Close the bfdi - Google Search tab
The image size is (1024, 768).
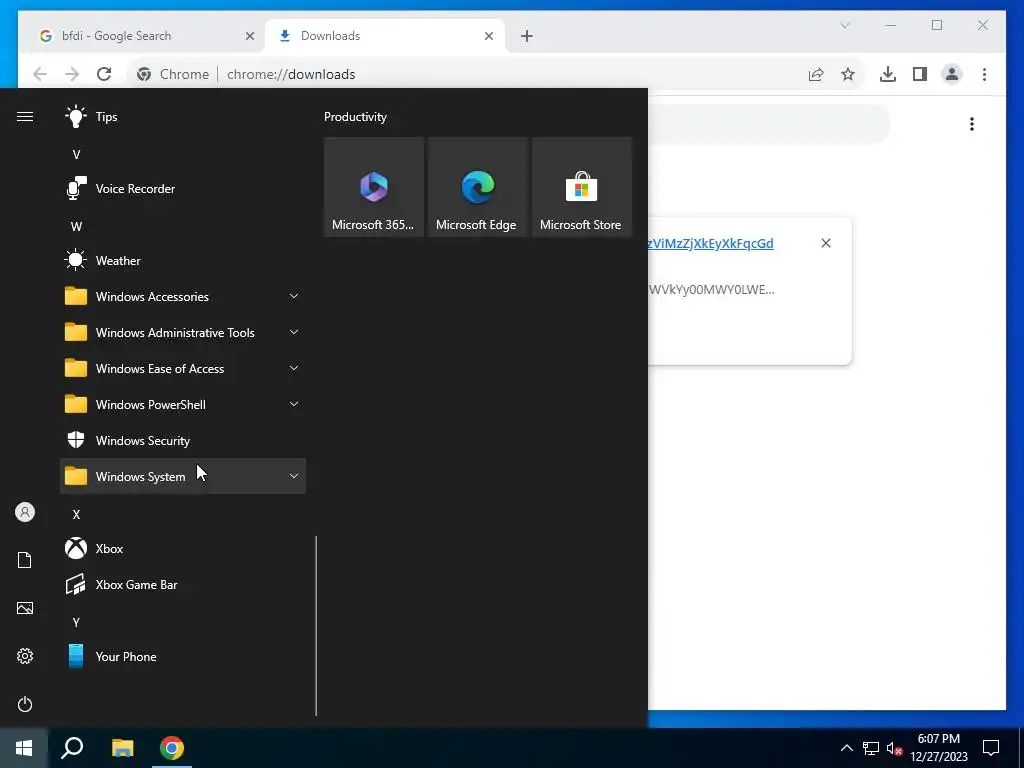click(x=249, y=36)
